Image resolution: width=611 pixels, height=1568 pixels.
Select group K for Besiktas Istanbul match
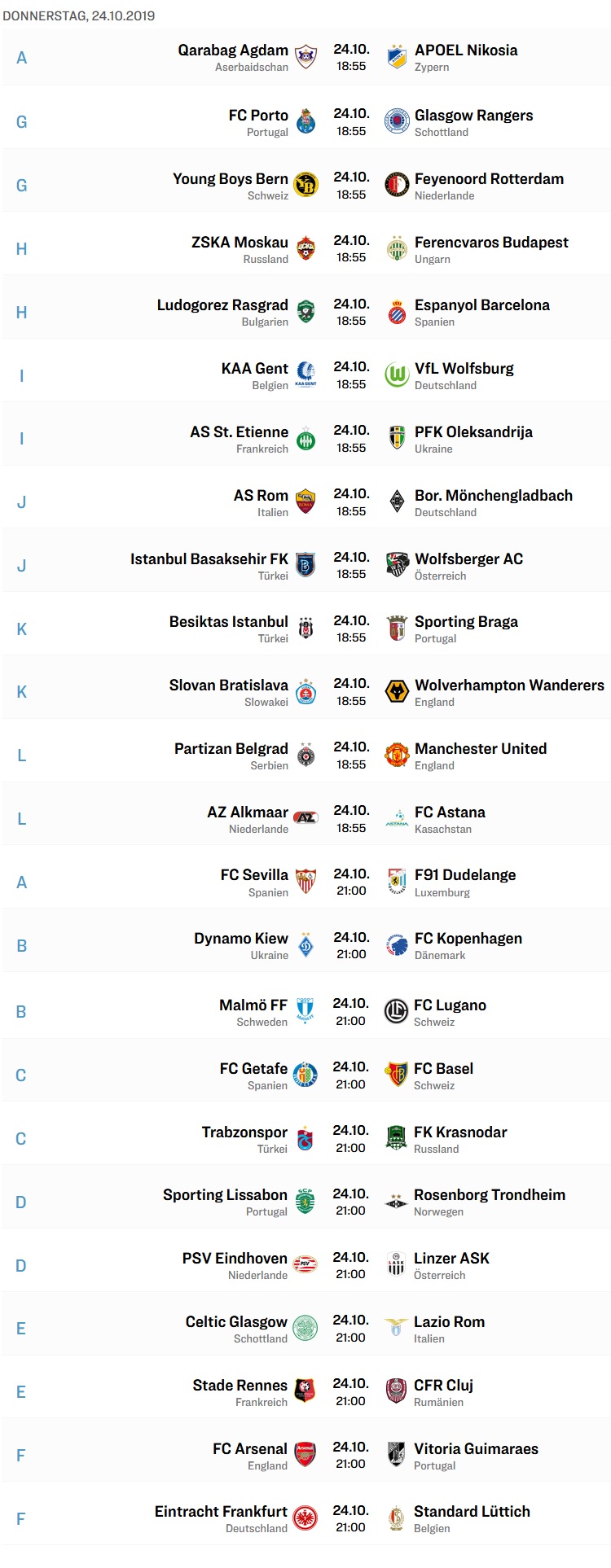(x=22, y=629)
